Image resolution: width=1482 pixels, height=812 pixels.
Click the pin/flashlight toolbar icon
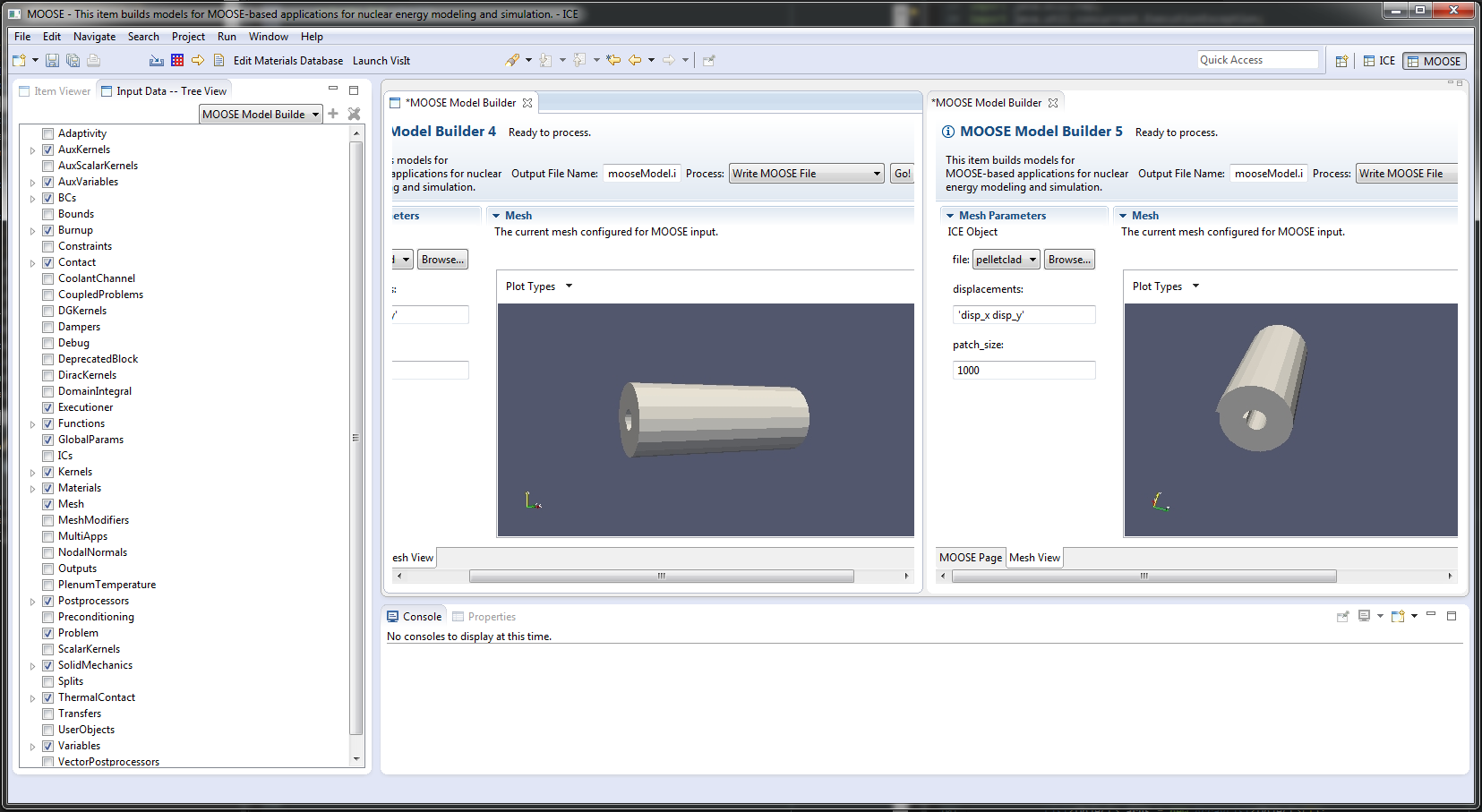point(512,61)
